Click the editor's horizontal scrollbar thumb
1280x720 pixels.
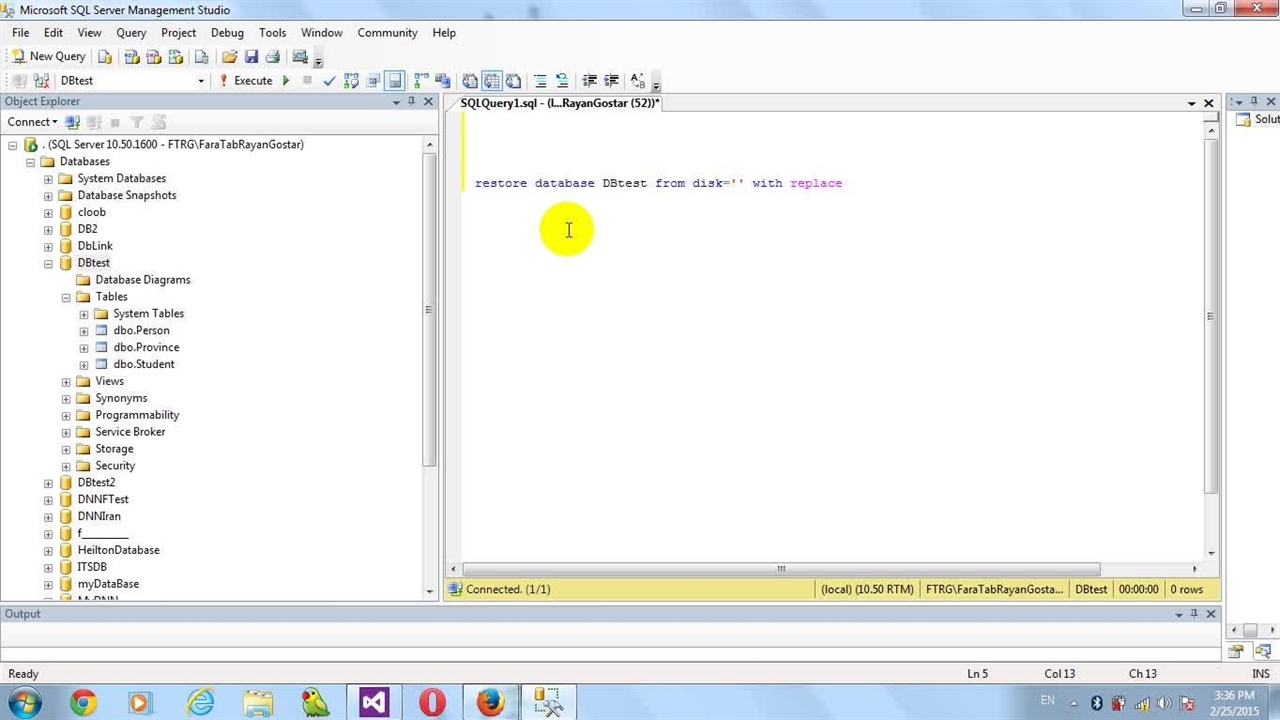tap(780, 569)
